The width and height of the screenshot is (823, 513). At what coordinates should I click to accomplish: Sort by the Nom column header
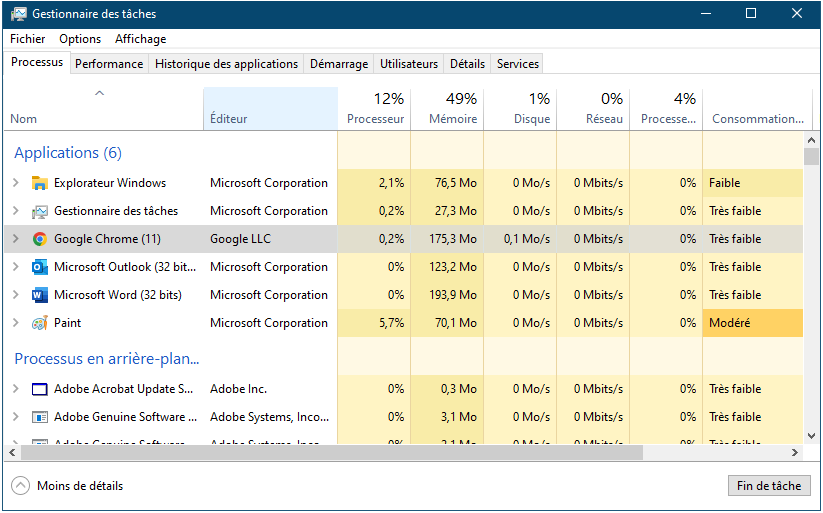(x=103, y=109)
